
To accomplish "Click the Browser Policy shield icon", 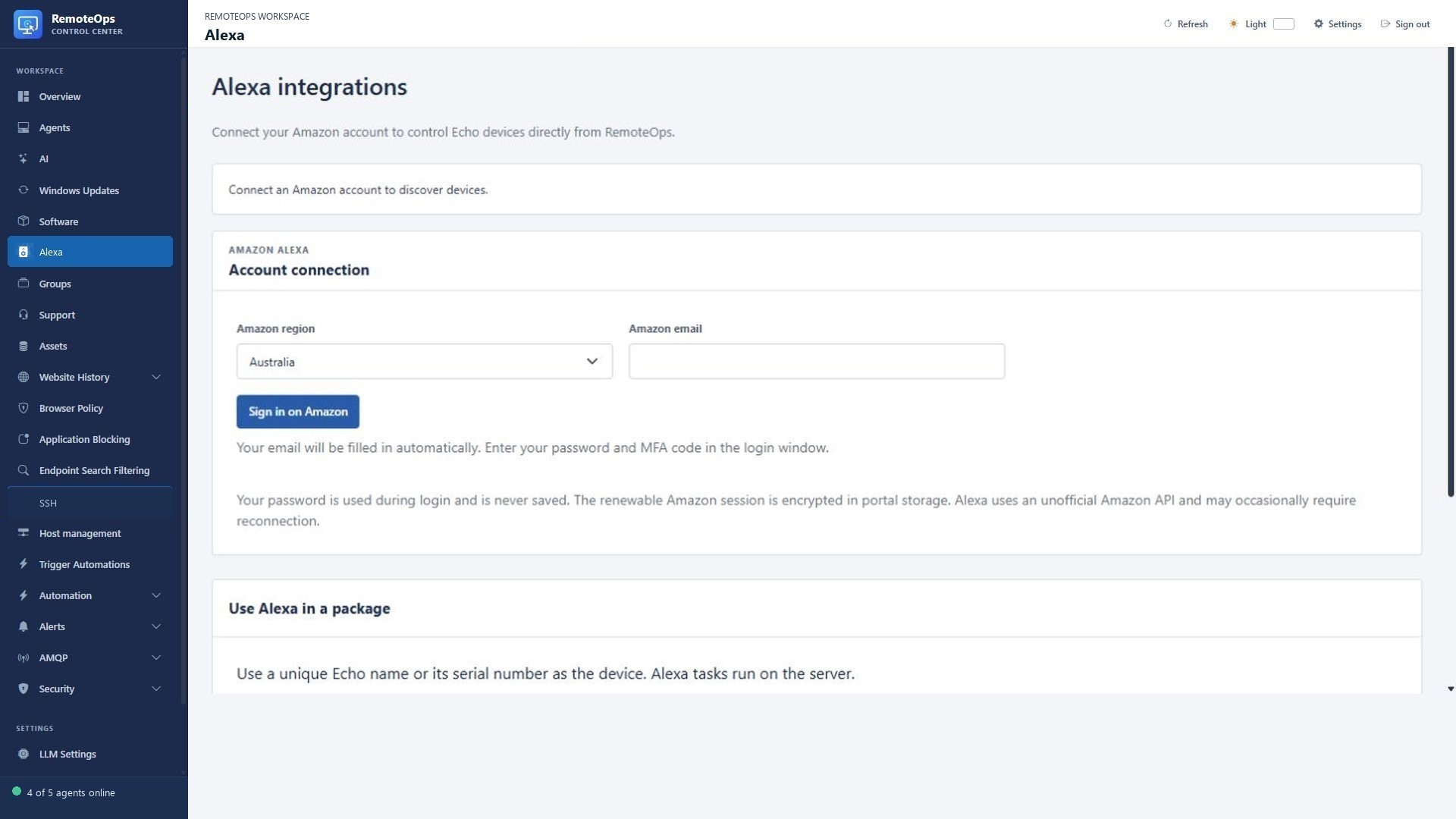I will (24, 408).
